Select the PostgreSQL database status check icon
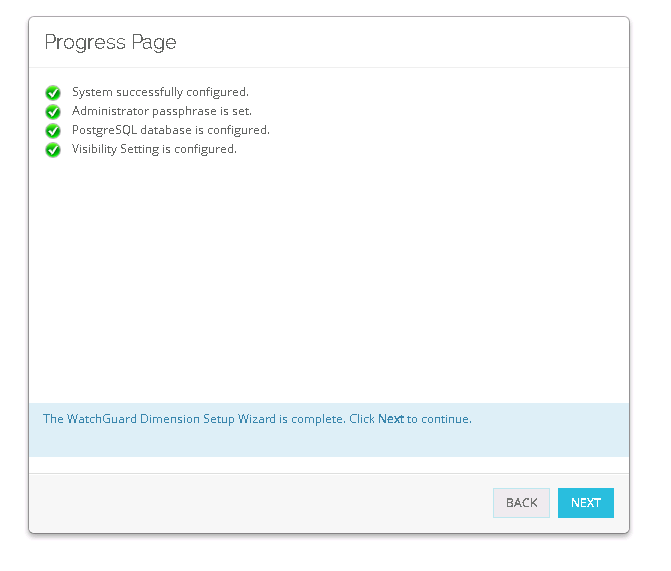 click(x=53, y=131)
